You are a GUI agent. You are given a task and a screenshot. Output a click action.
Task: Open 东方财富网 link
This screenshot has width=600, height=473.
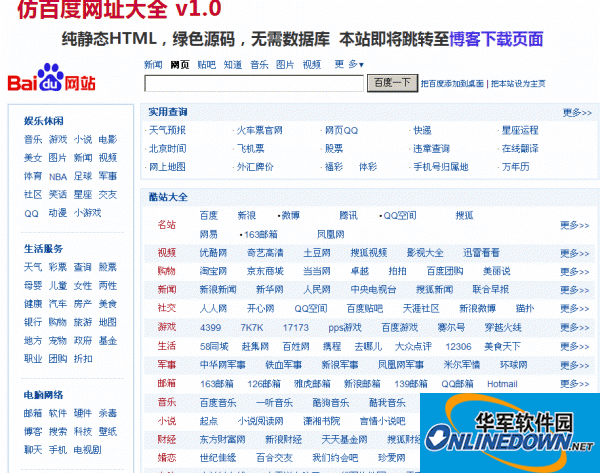pos(222,439)
